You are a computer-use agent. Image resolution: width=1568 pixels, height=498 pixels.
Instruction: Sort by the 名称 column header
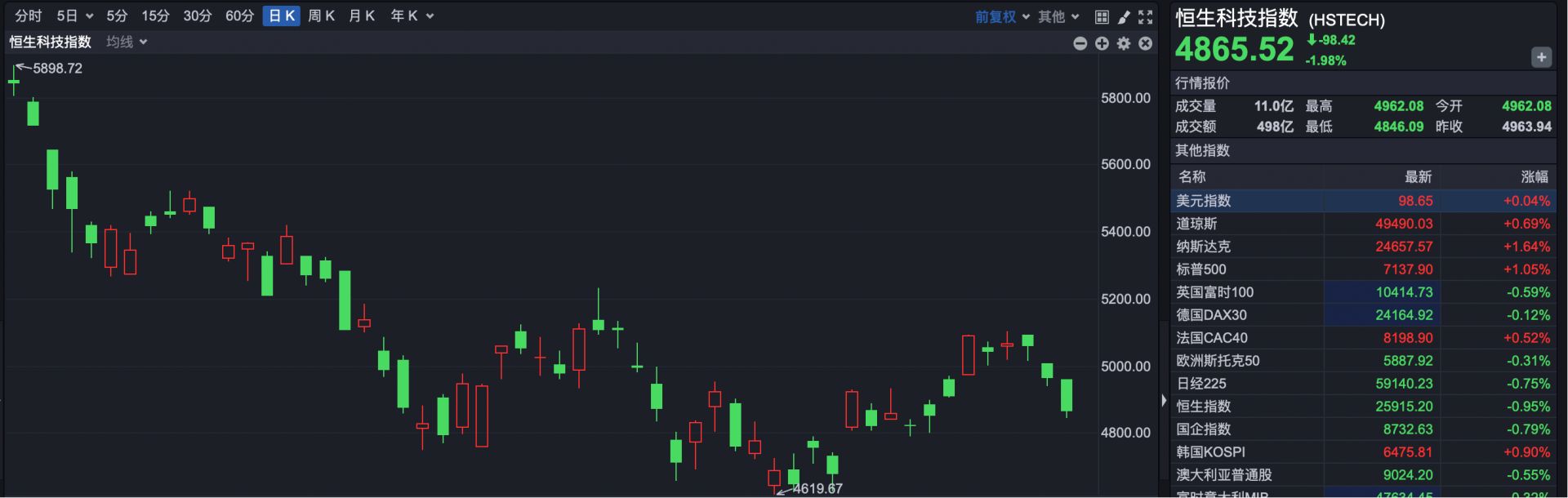point(1192,177)
